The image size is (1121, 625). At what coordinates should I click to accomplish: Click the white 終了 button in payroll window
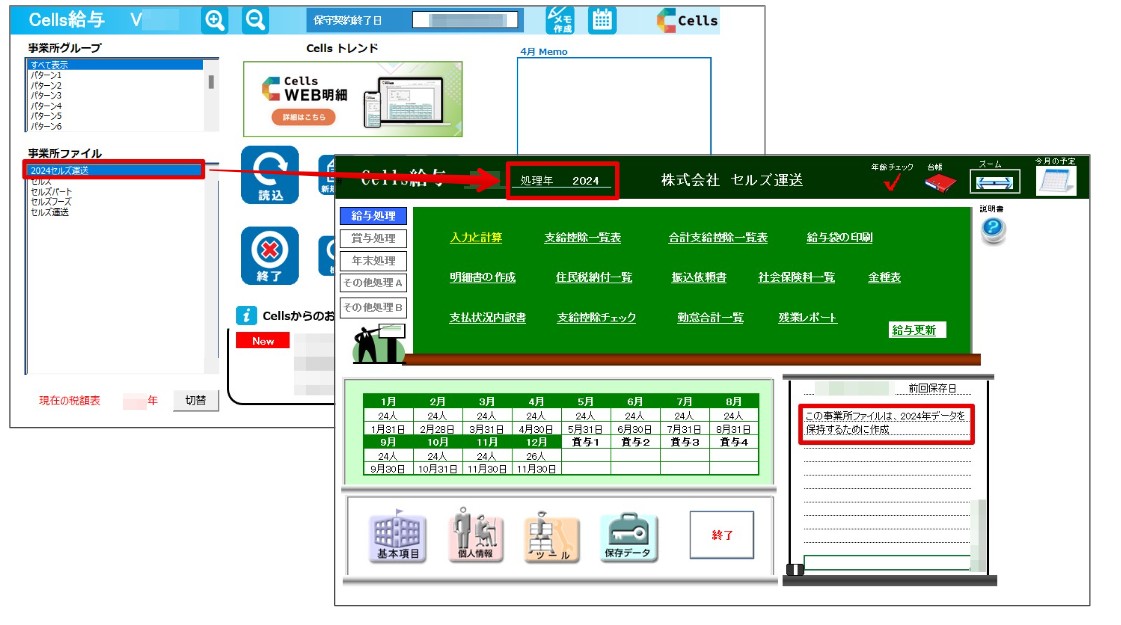point(721,535)
